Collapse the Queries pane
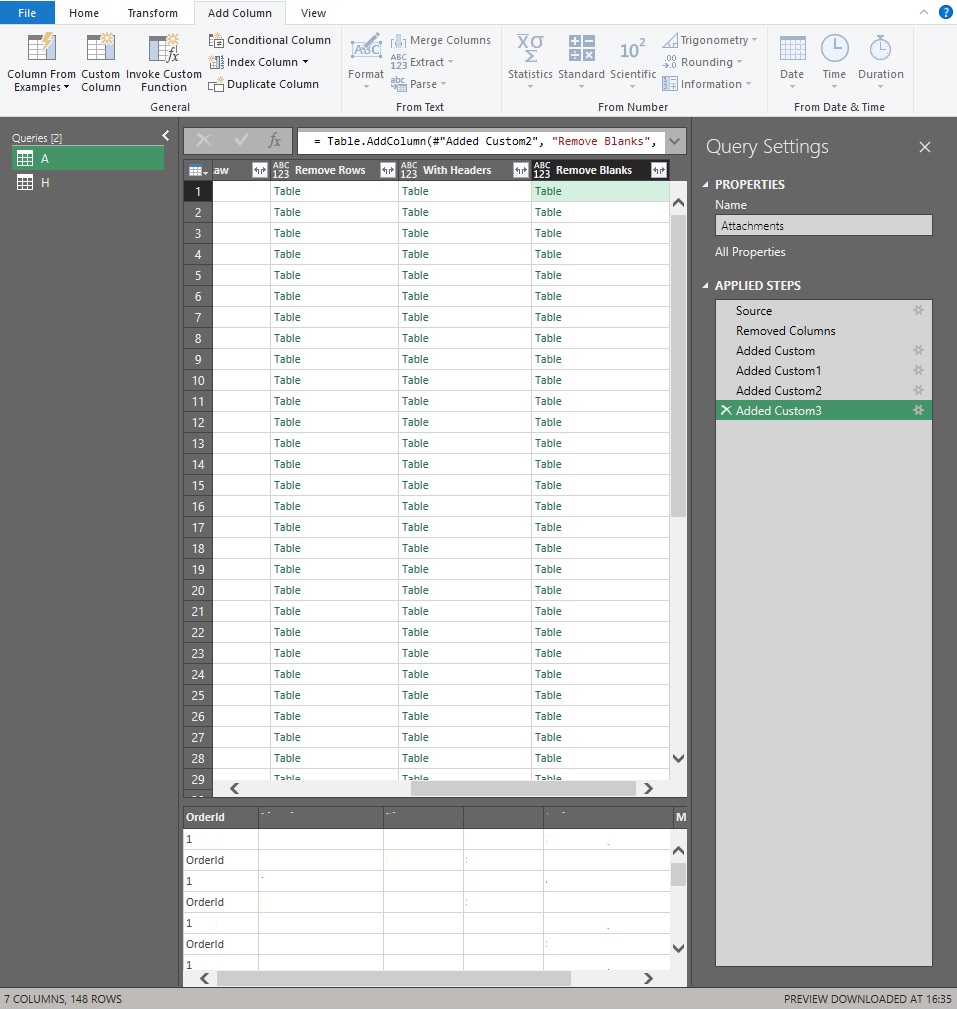 166,135
